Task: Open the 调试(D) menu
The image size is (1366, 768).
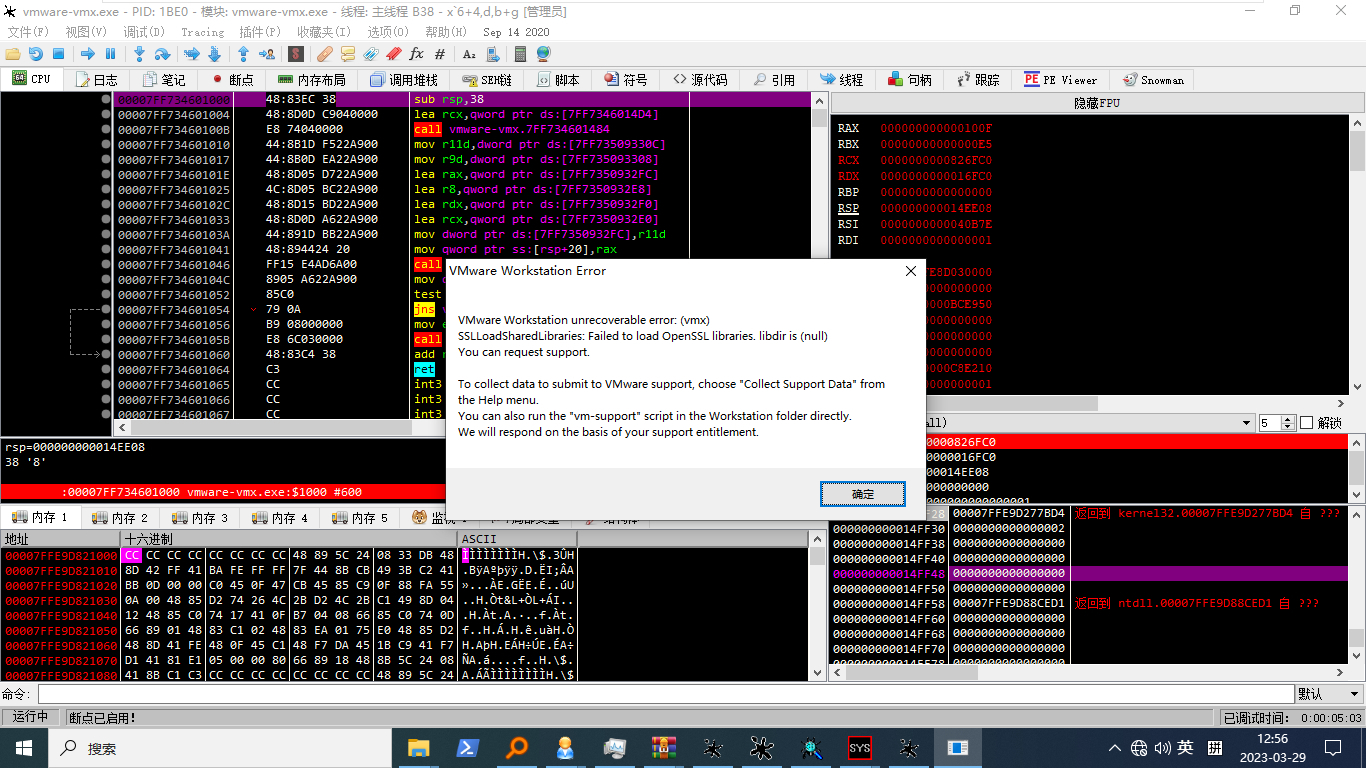Action: [x=144, y=32]
